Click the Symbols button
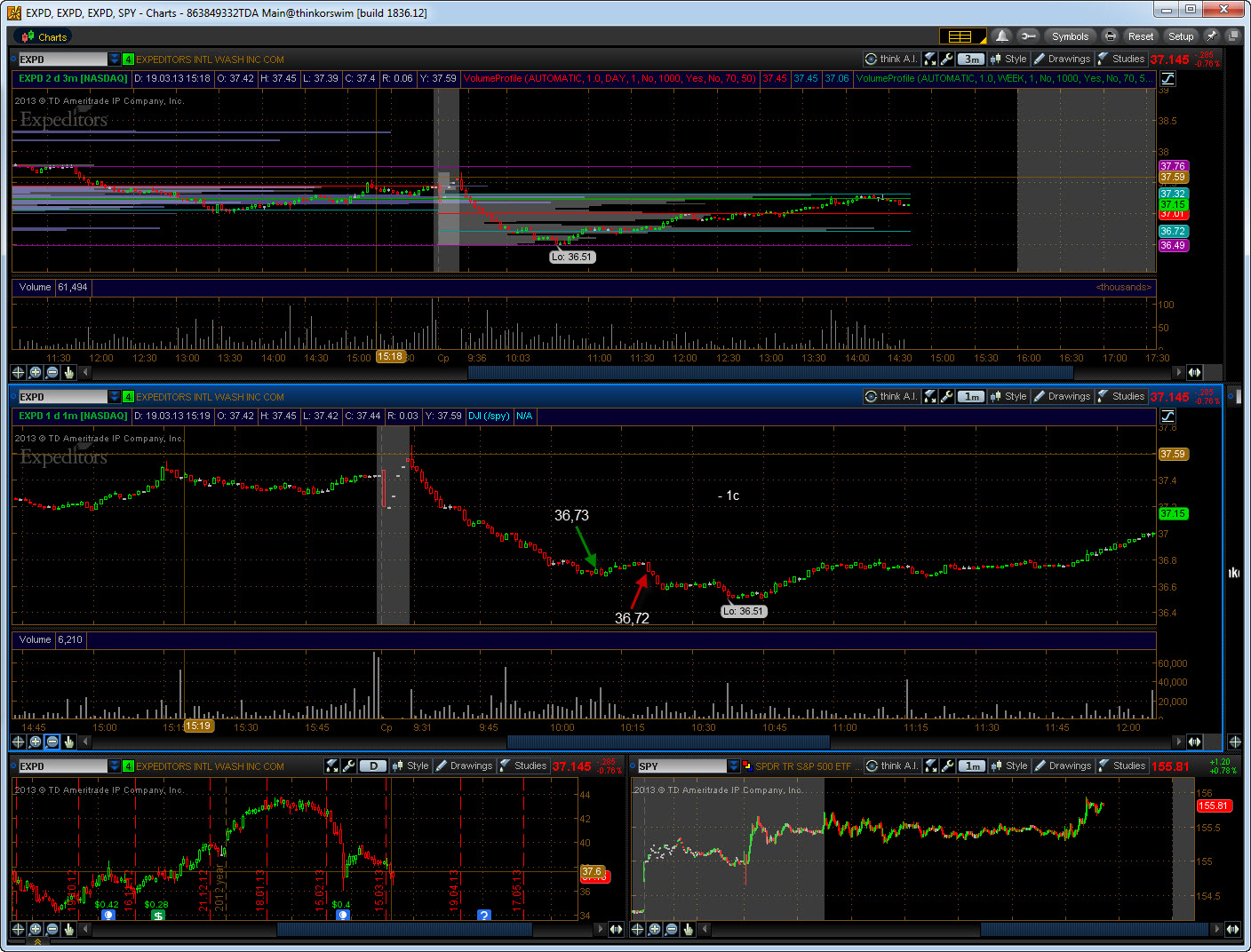This screenshot has width=1251, height=952. (x=1070, y=36)
